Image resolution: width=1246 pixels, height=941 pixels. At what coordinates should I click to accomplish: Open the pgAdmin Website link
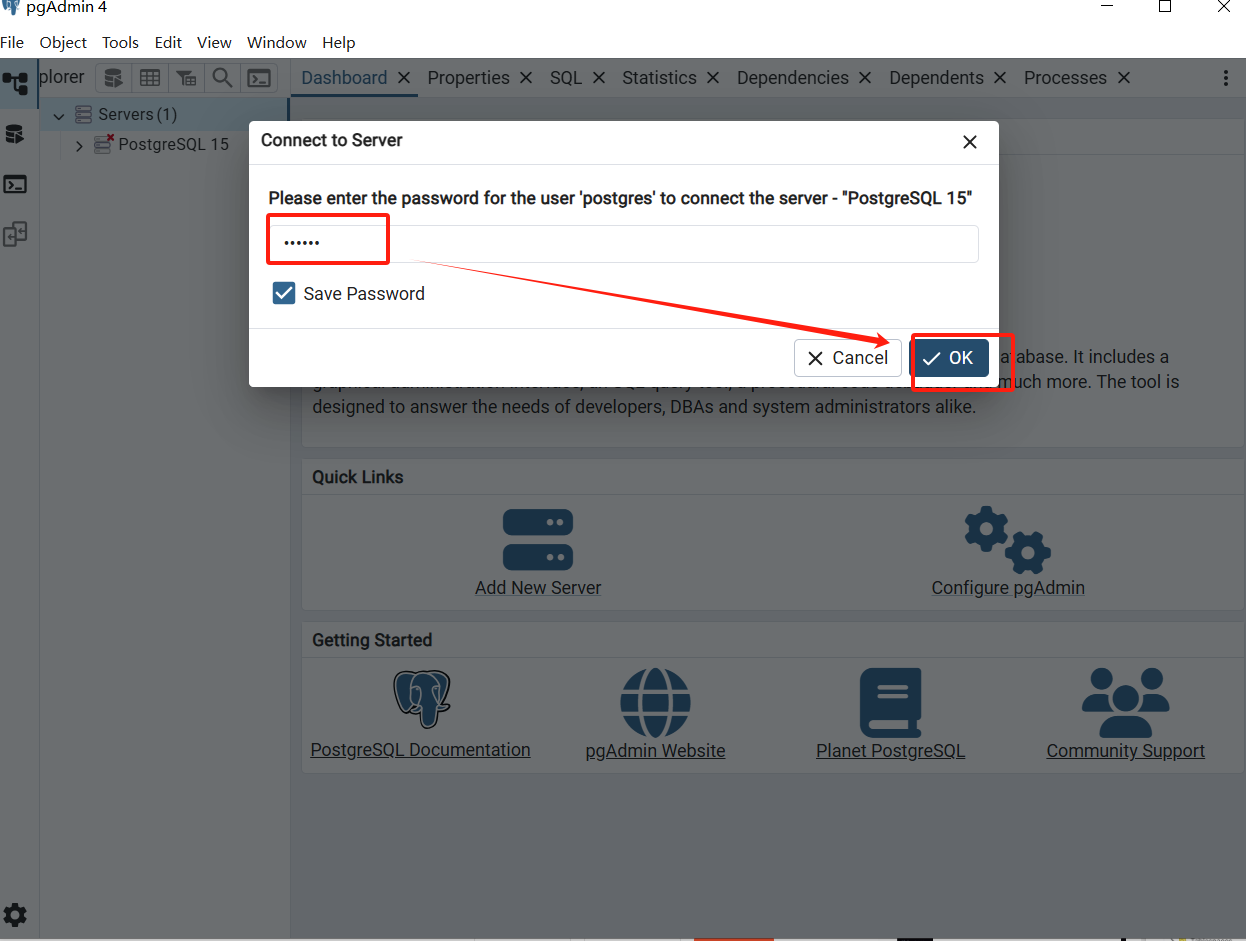click(655, 751)
